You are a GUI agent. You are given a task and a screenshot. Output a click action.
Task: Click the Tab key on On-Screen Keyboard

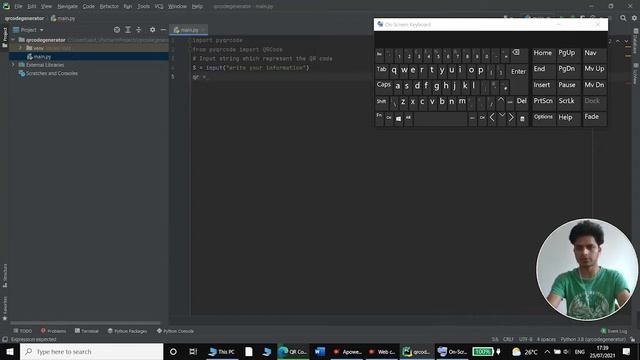(382, 71)
